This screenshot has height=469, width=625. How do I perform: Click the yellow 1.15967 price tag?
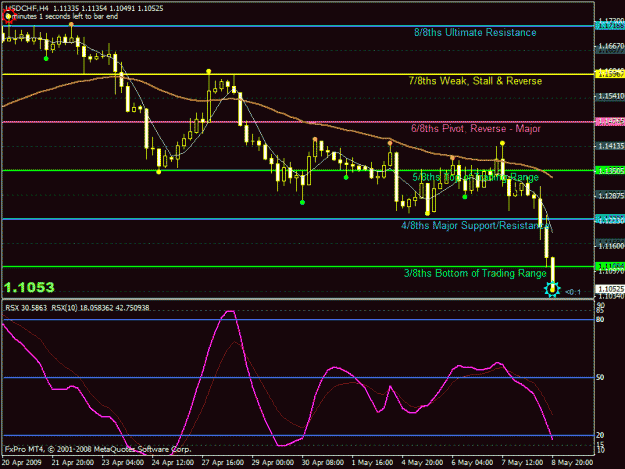coord(609,74)
